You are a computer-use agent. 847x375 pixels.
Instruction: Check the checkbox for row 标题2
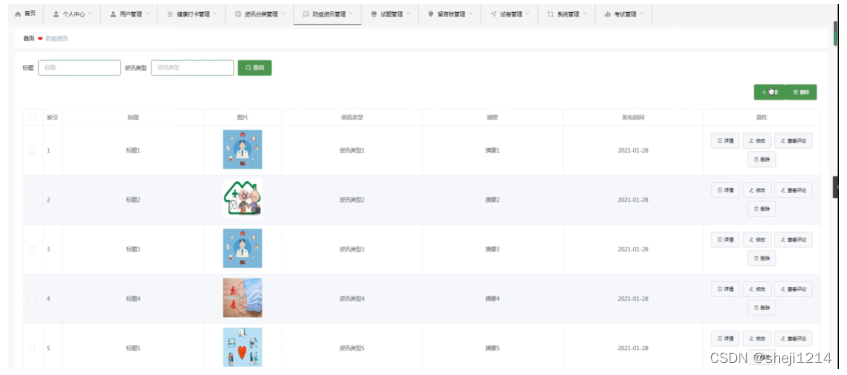32,200
